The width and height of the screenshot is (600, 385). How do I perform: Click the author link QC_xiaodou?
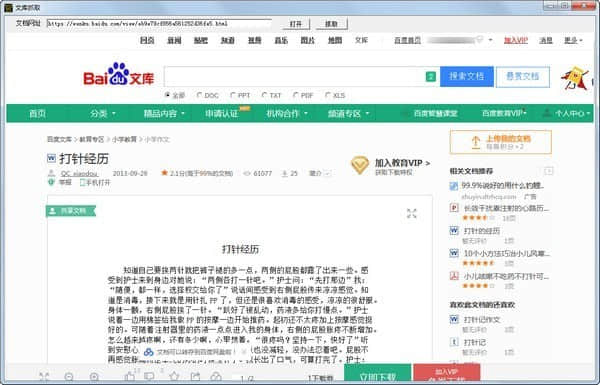[x=79, y=173]
